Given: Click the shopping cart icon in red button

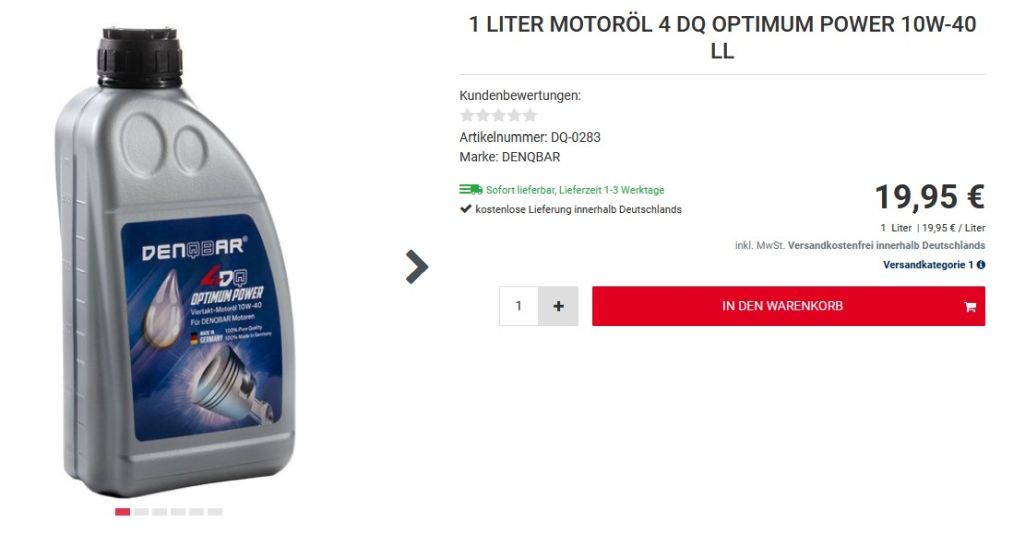Looking at the screenshot, I should click(x=970, y=307).
